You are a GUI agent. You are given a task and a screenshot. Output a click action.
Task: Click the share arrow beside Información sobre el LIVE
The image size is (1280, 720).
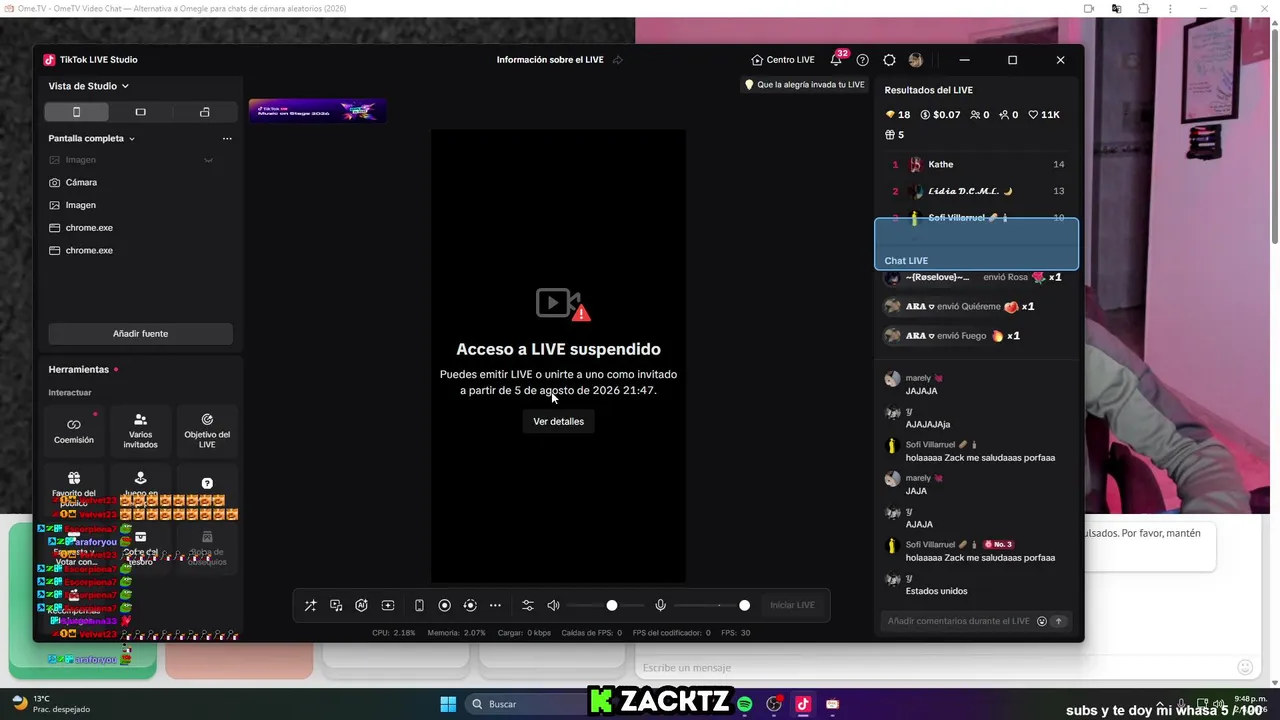click(x=618, y=60)
